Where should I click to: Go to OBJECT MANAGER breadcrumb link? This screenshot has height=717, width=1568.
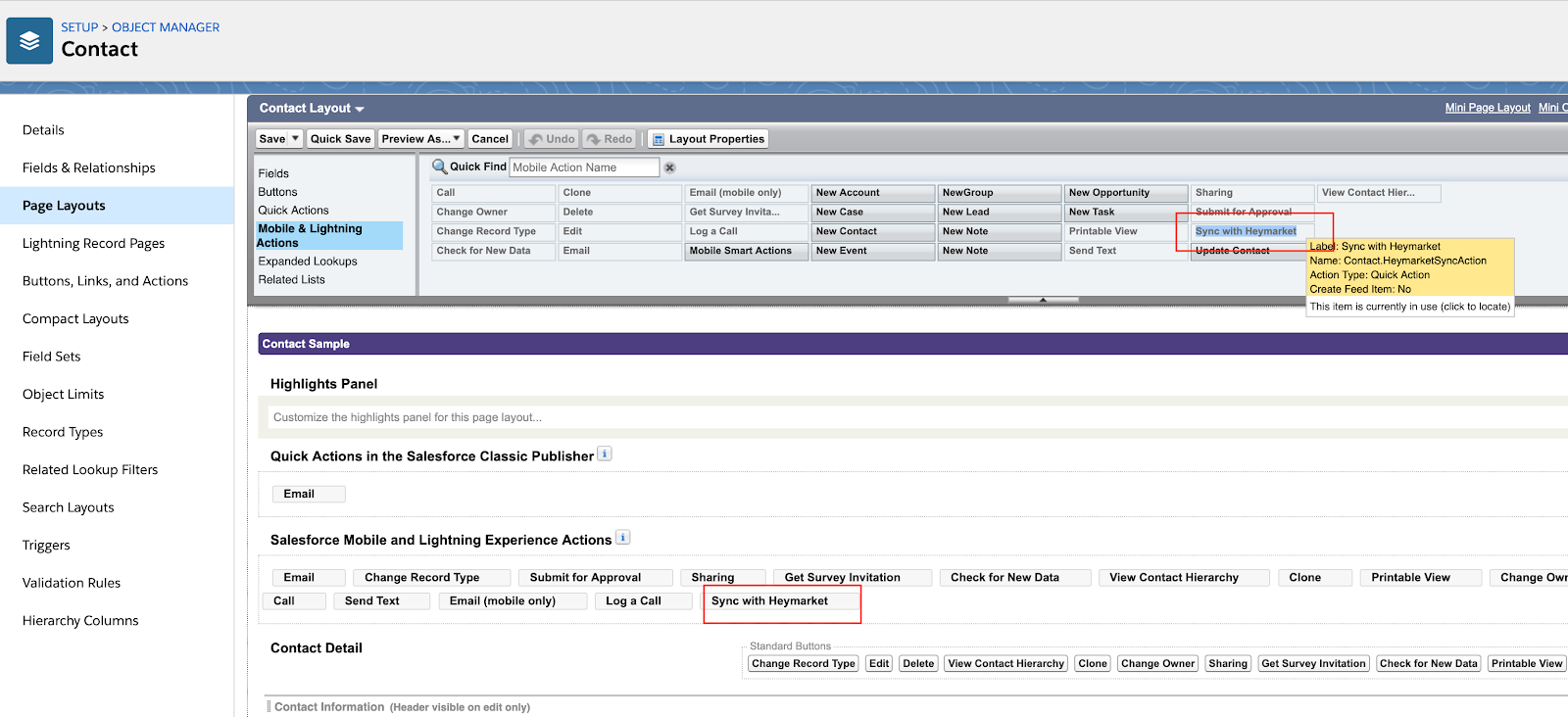click(166, 27)
